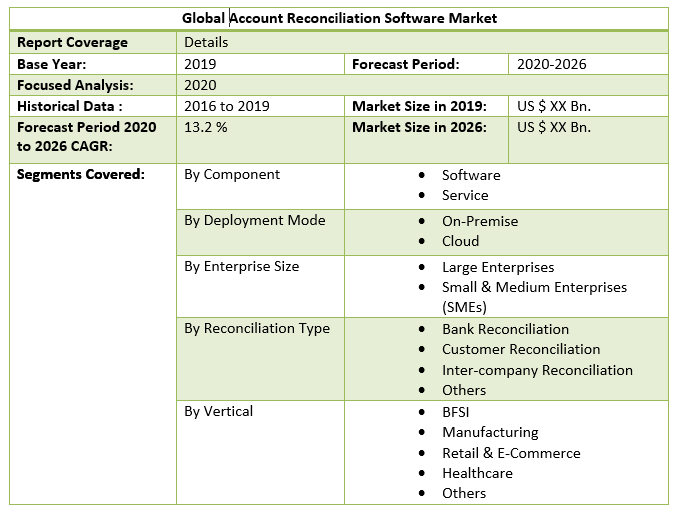Click the Segments Covered label
The width and height of the screenshot is (678, 513).
click(80, 174)
